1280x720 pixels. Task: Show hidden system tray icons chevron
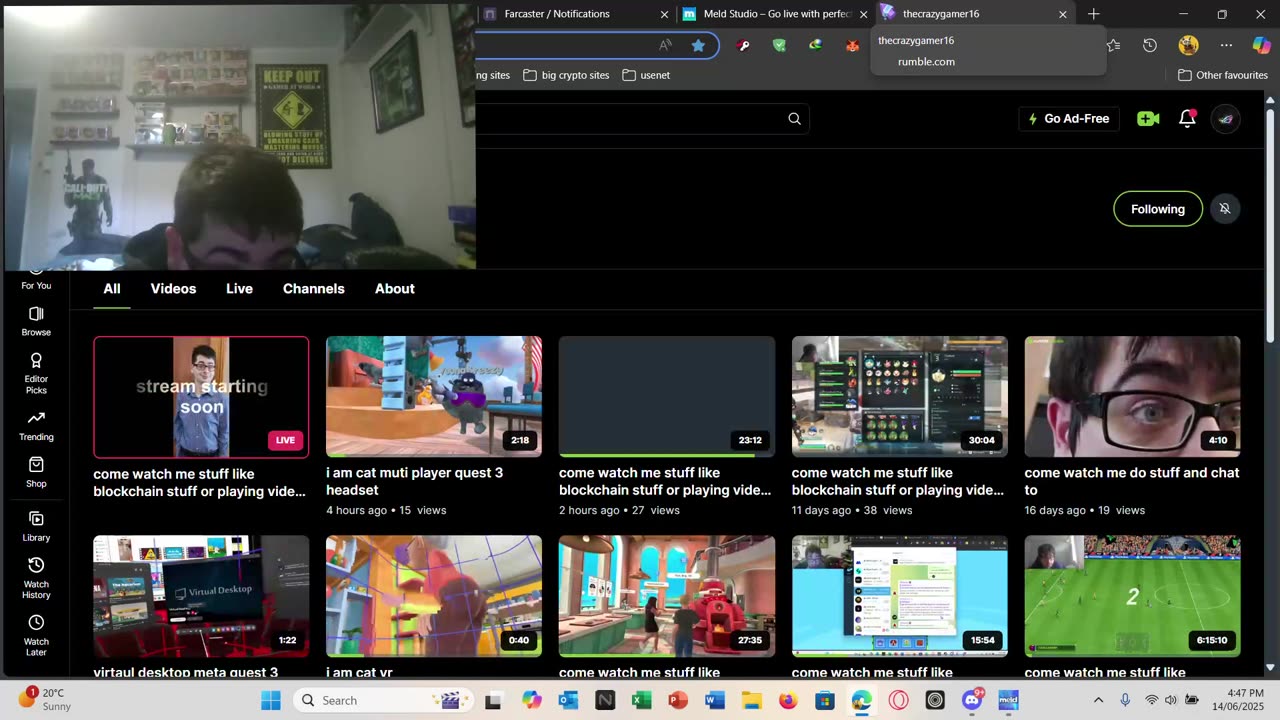[x=1098, y=700]
